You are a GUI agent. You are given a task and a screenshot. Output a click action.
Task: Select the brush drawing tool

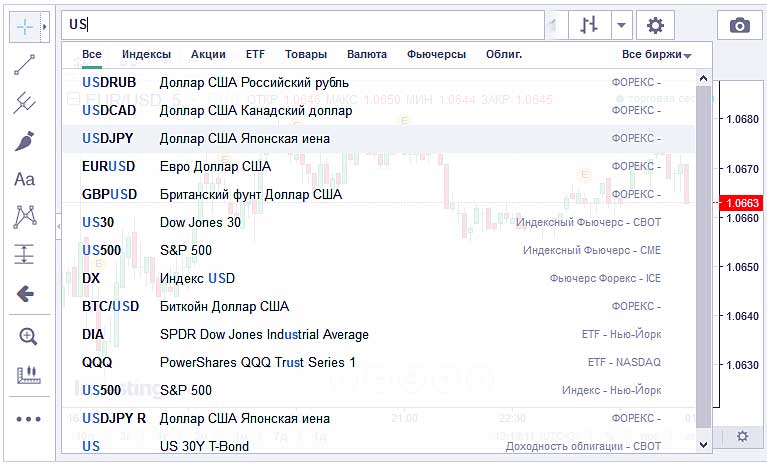coord(26,141)
